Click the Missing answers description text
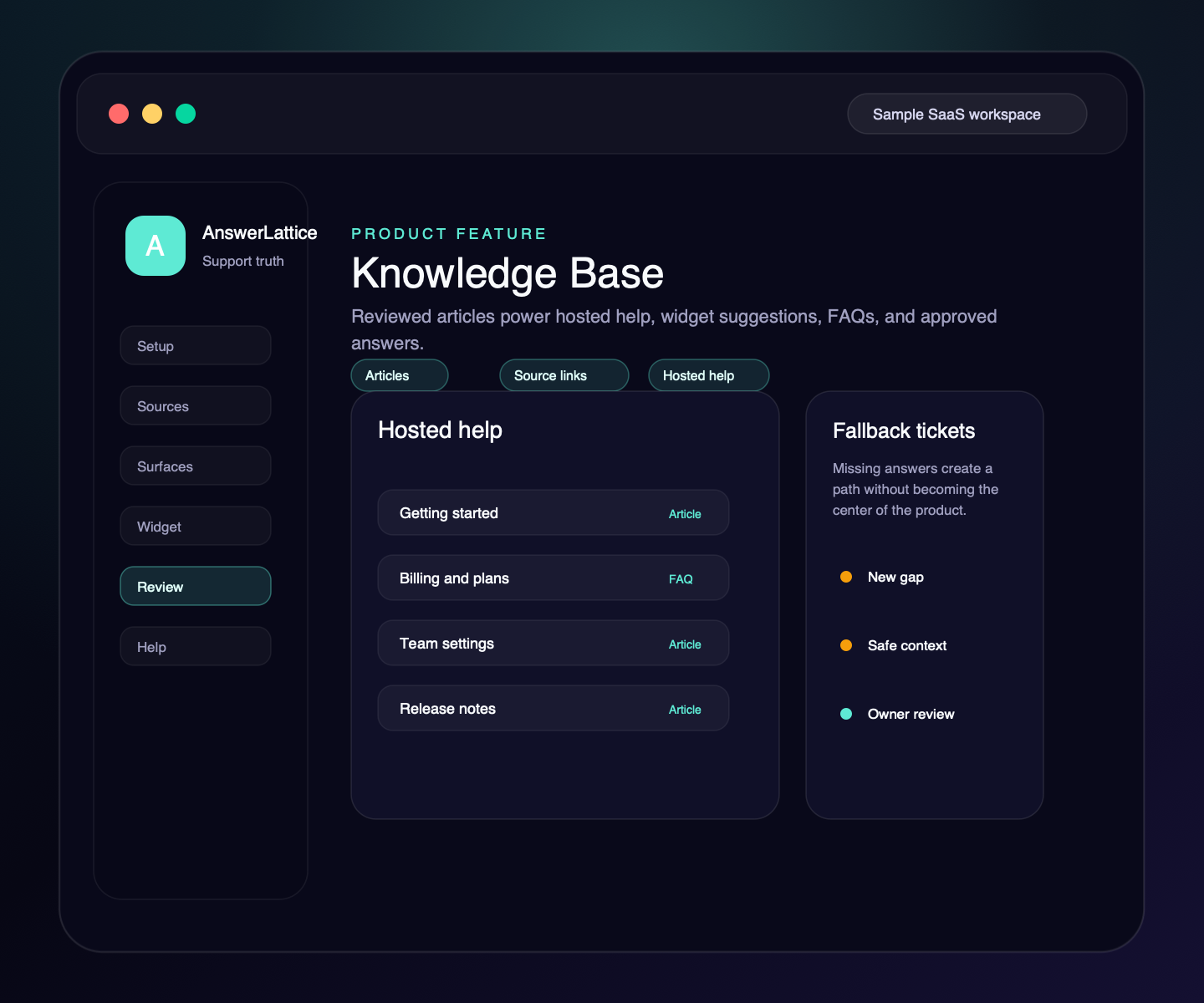 point(916,489)
